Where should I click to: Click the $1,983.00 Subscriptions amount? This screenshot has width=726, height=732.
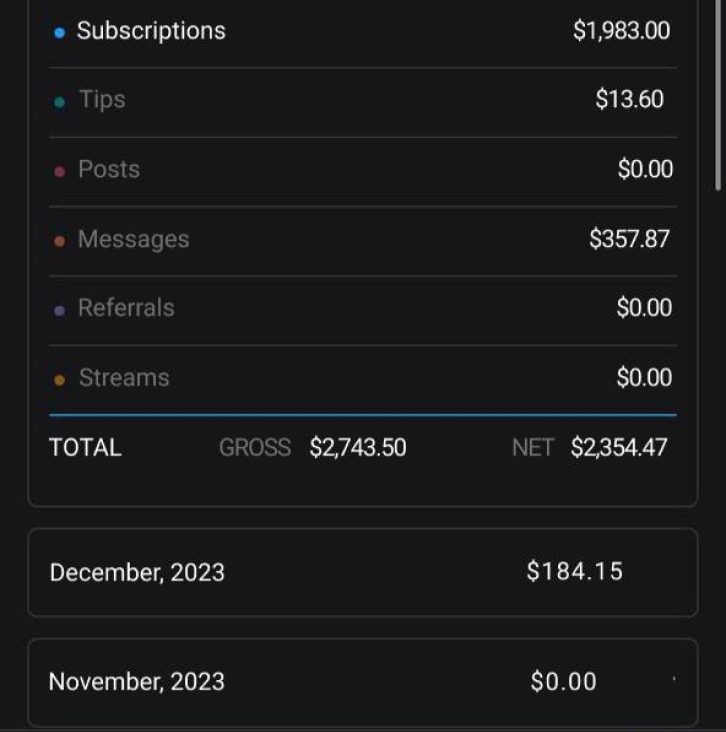coord(621,31)
